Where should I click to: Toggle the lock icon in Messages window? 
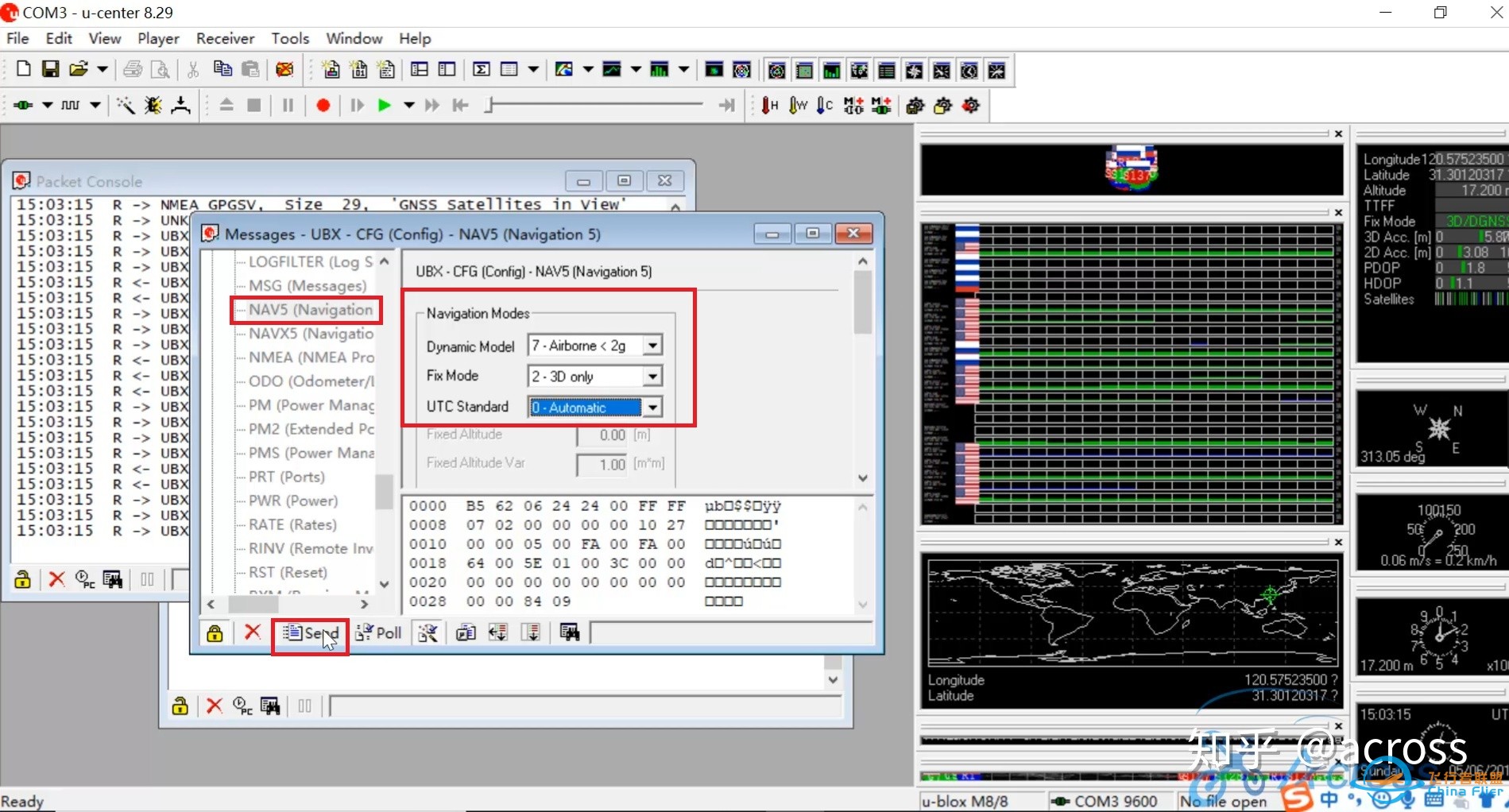[x=215, y=633]
